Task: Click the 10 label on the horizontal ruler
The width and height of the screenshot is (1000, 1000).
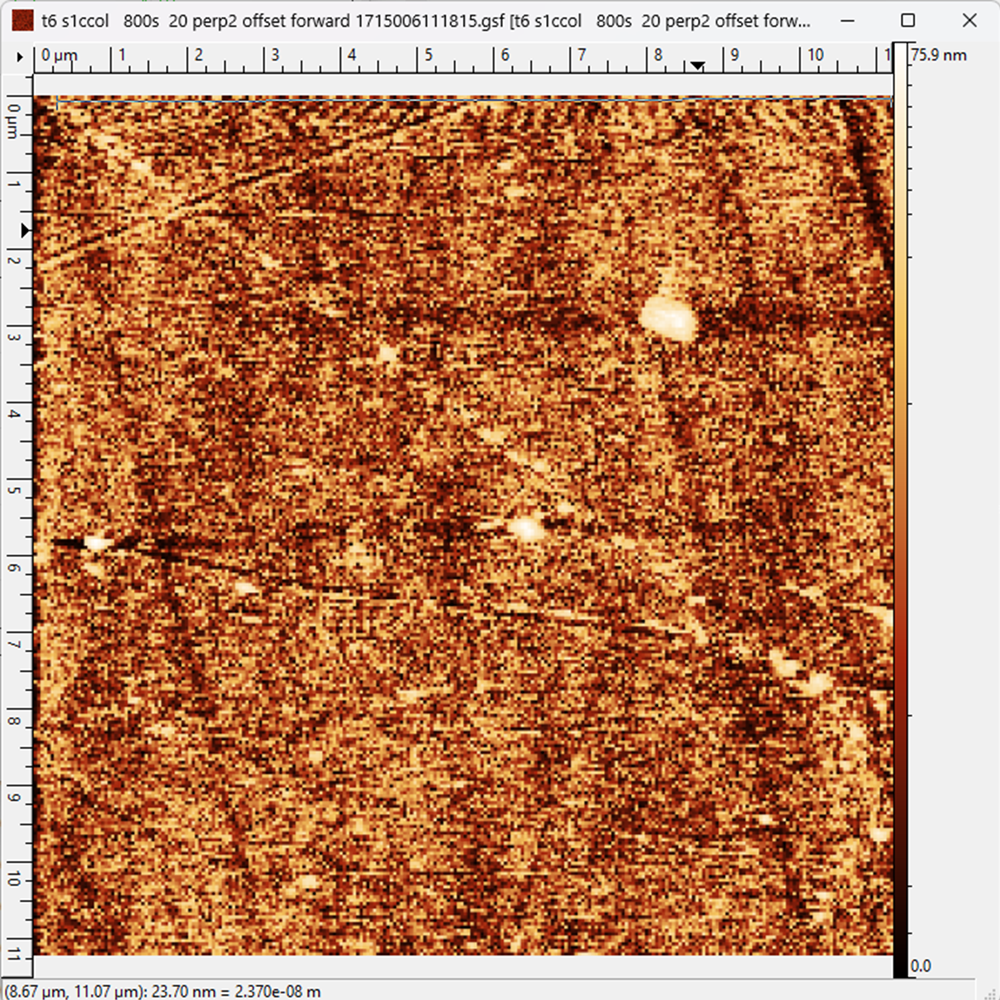Action: pyautogui.click(x=816, y=55)
